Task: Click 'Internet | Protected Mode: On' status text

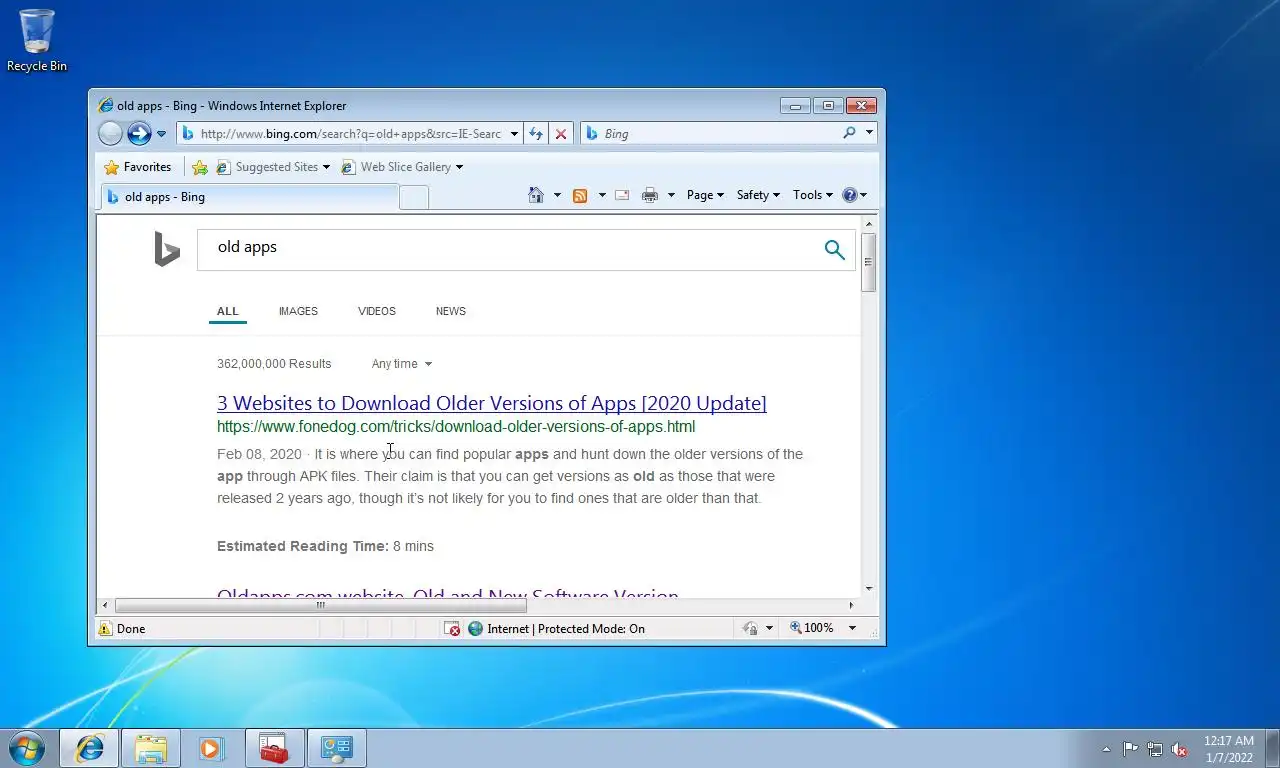Action: 566,629
